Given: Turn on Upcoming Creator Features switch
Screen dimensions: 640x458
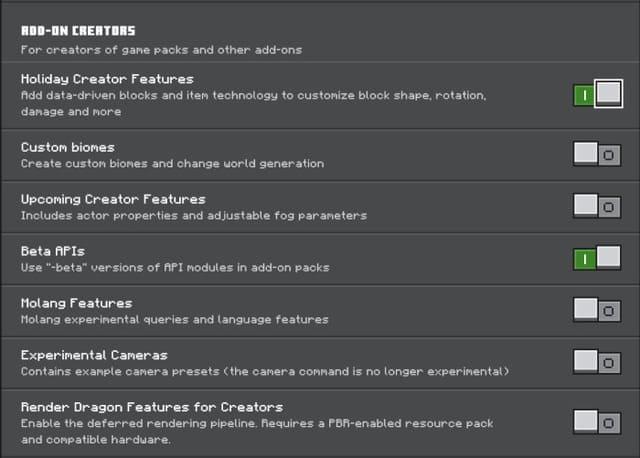Looking at the screenshot, I should point(597,206).
